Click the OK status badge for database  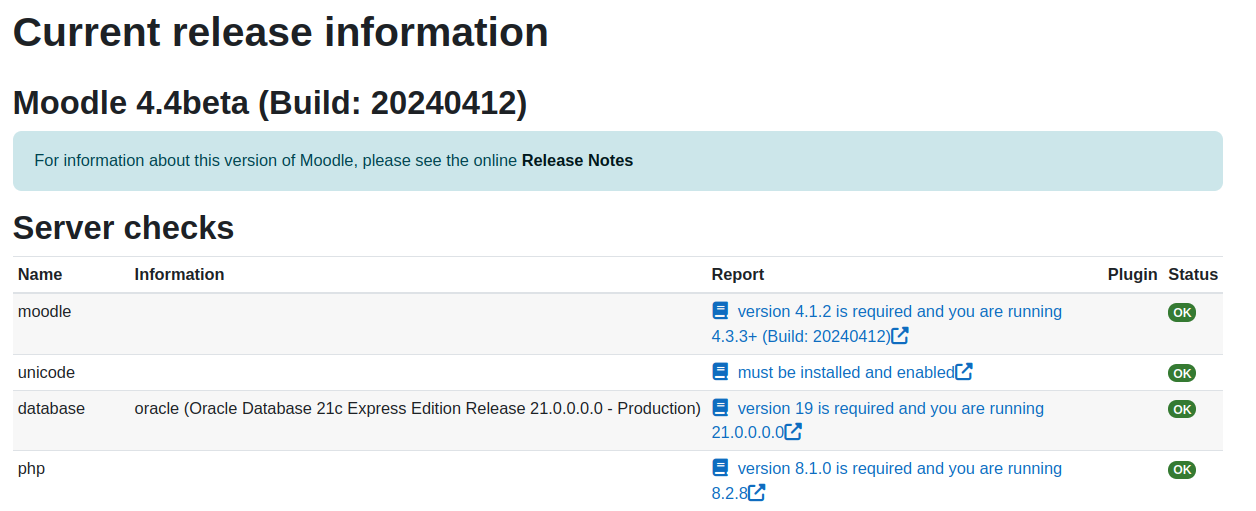coord(1182,409)
